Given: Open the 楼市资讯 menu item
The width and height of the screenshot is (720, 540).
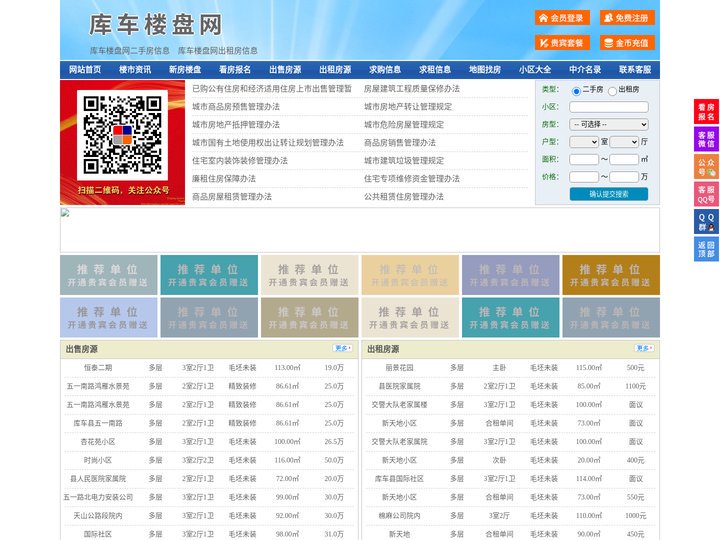Looking at the screenshot, I should 135,70.
